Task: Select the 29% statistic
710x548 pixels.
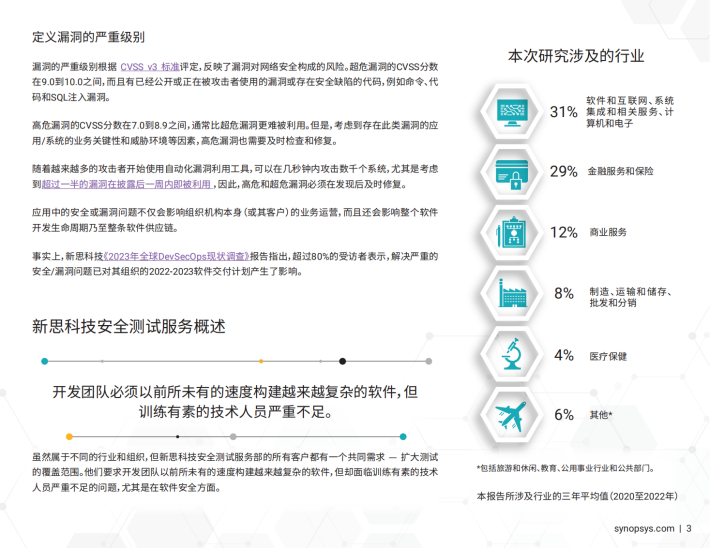Action: [564, 171]
